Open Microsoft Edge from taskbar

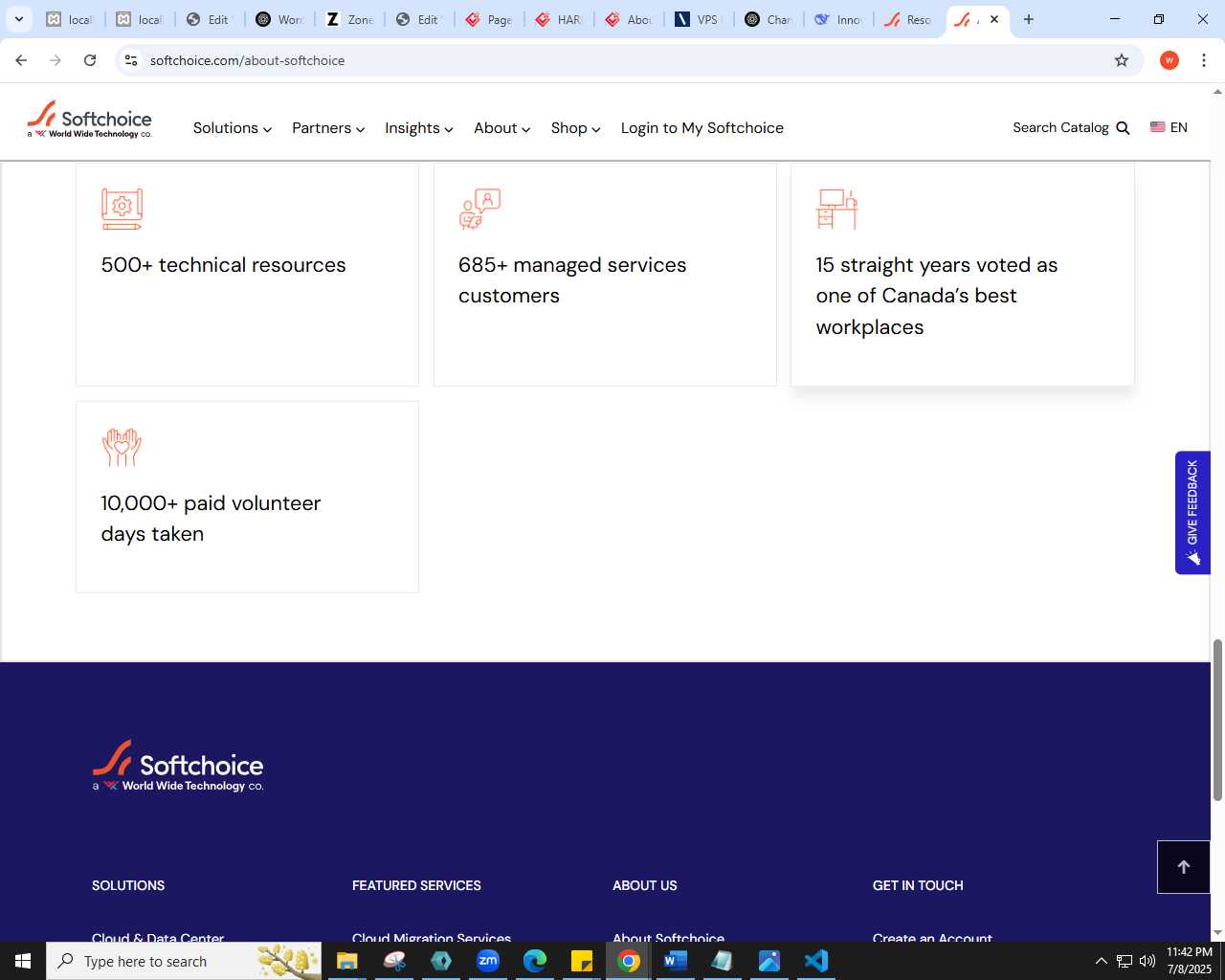coord(534,961)
